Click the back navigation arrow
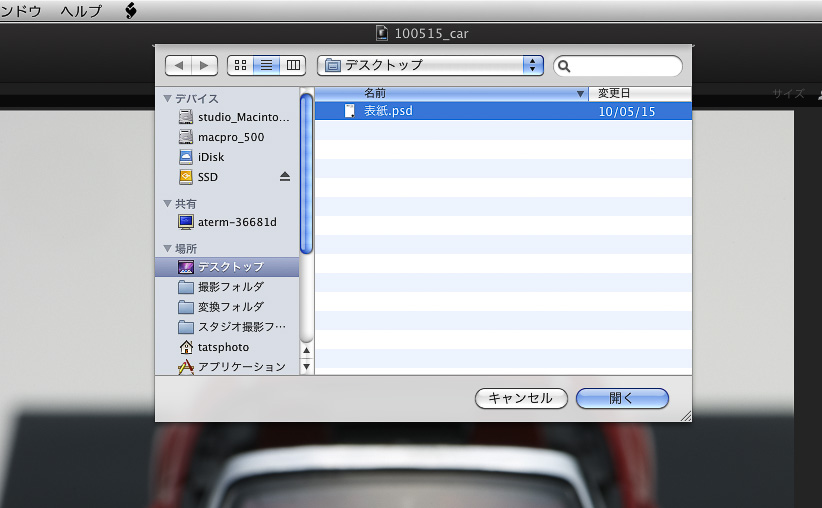This screenshot has height=508, width=822. pos(179,65)
